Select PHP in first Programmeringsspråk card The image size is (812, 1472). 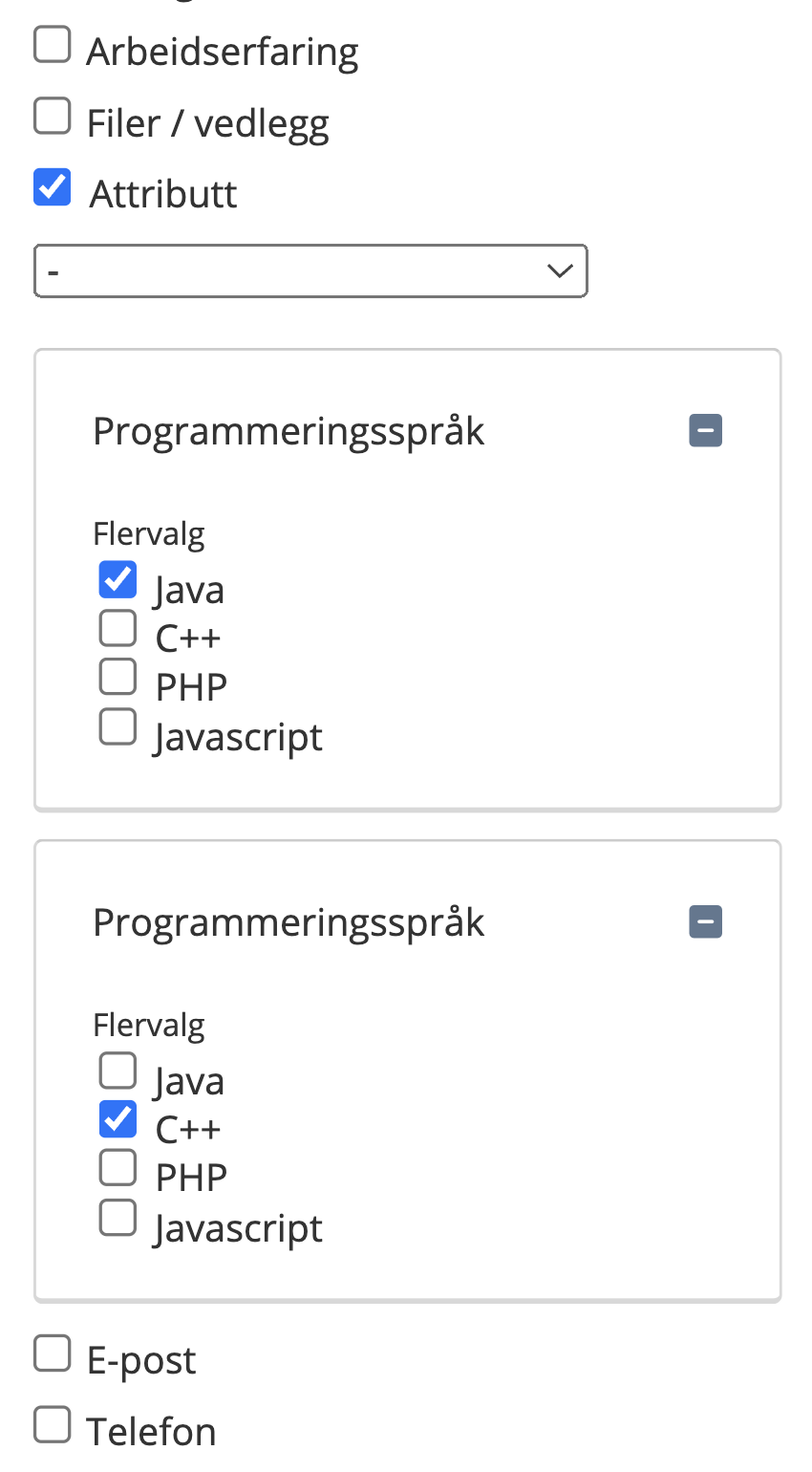click(x=118, y=677)
